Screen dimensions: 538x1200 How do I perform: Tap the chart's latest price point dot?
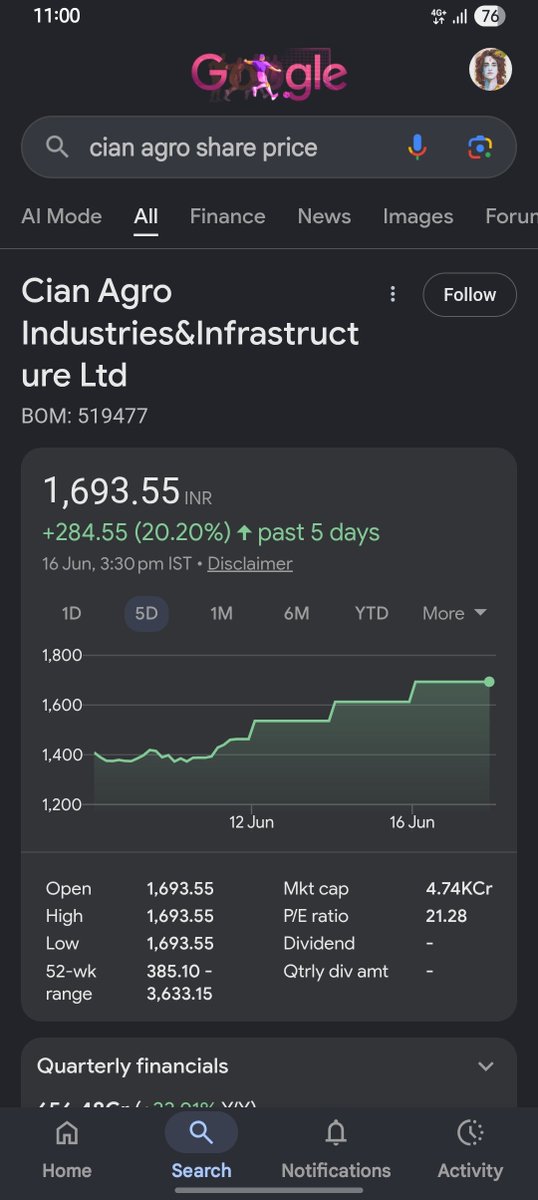(489, 682)
